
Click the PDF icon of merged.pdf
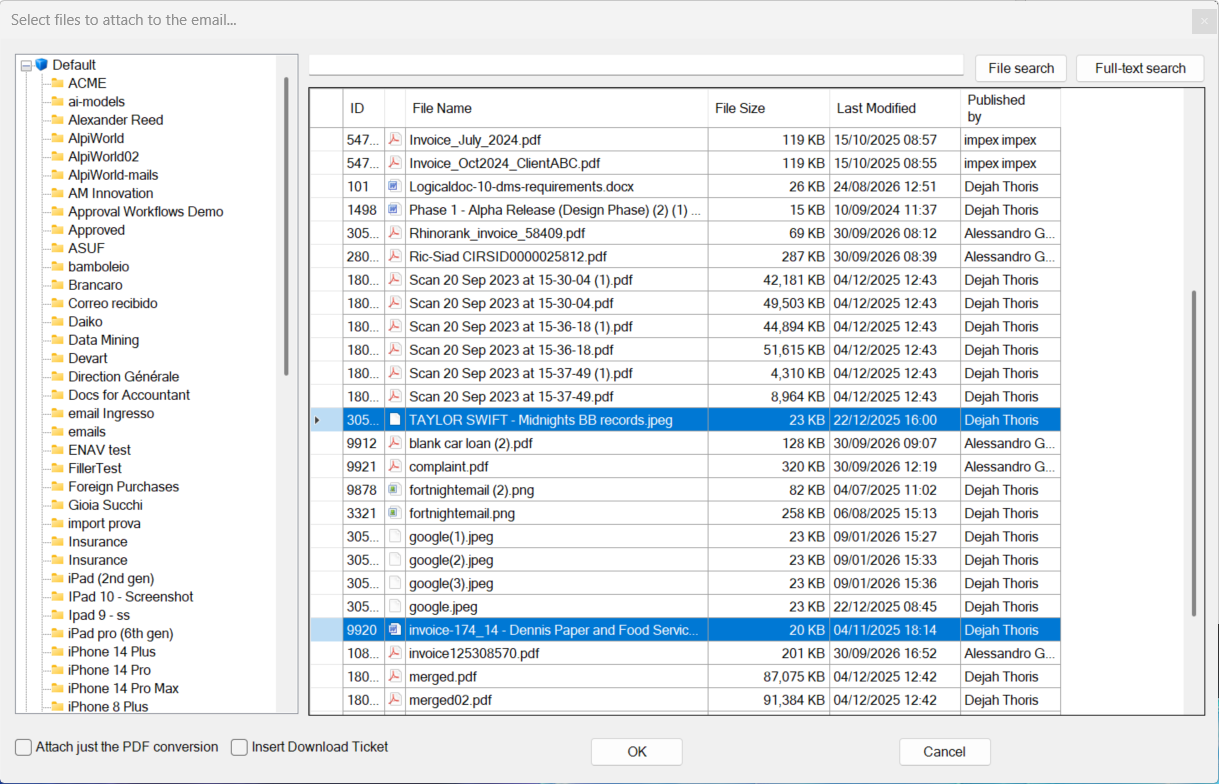tap(394, 676)
